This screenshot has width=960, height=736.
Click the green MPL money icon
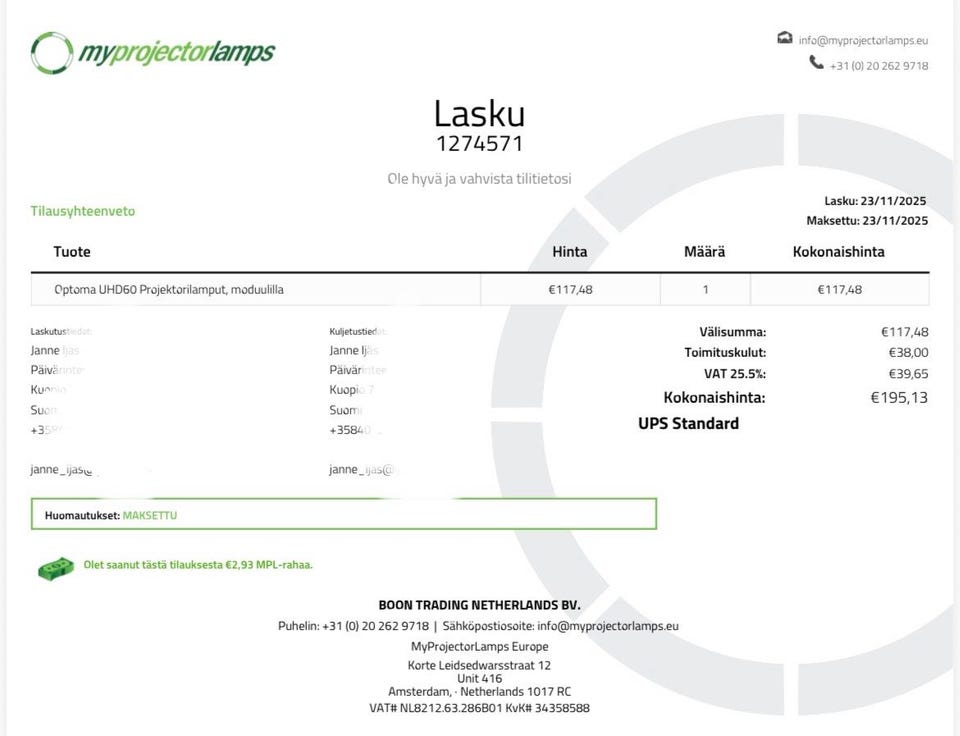(x=56, y=569)
